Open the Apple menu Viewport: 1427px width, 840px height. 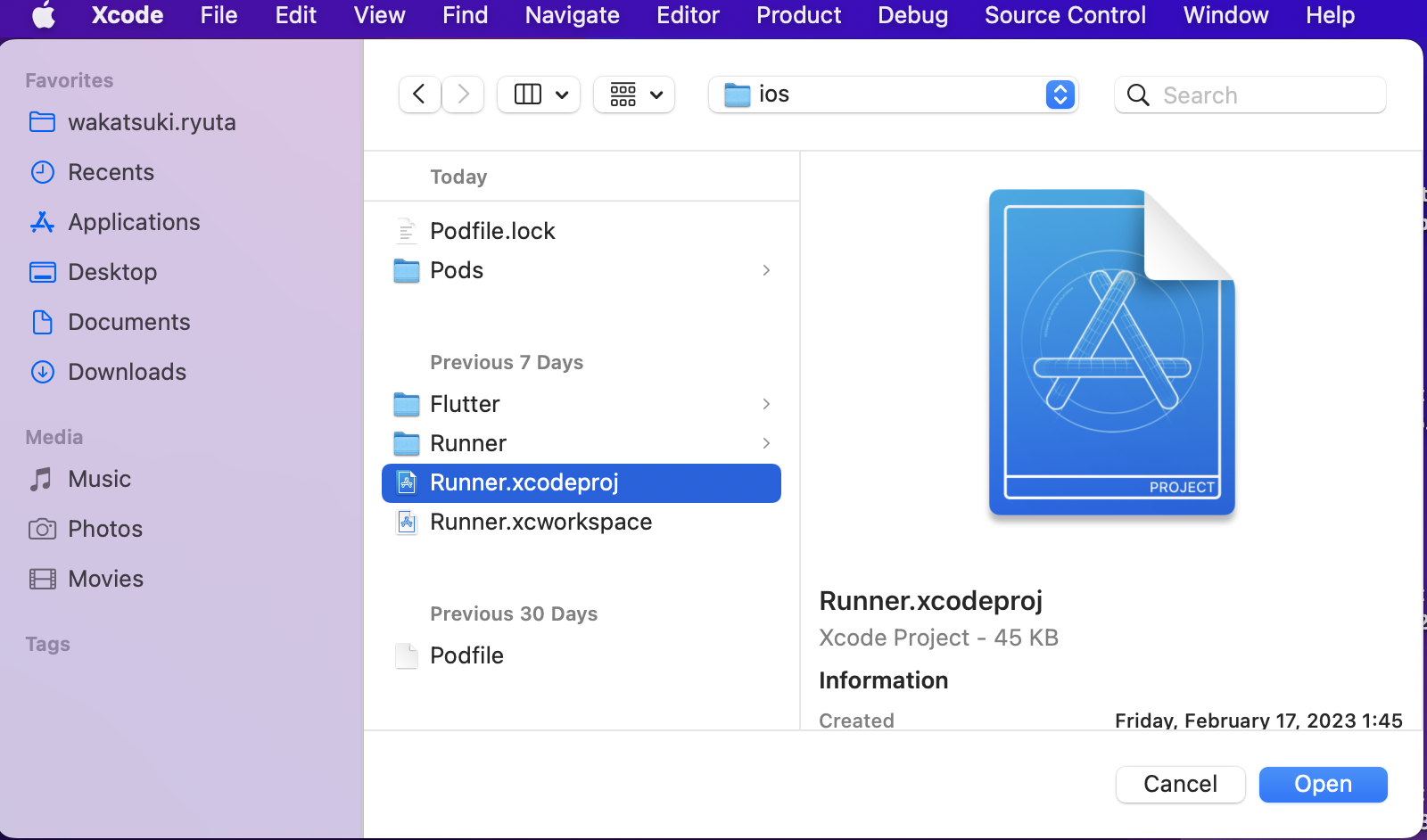point(44,15)
